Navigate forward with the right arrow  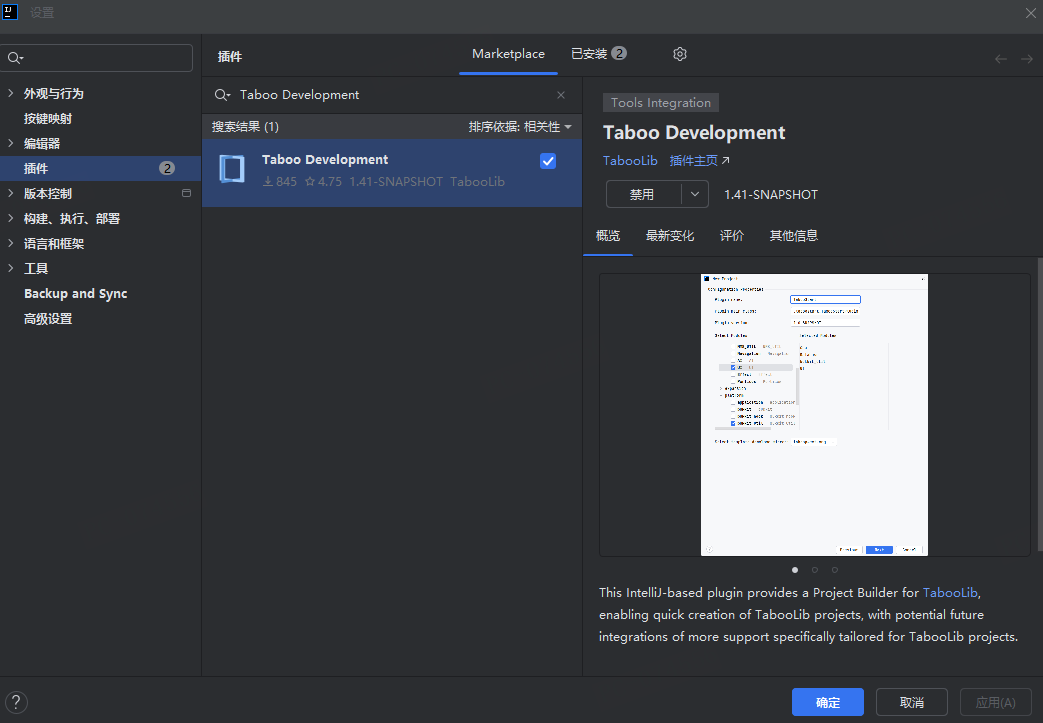[1027, 59]
